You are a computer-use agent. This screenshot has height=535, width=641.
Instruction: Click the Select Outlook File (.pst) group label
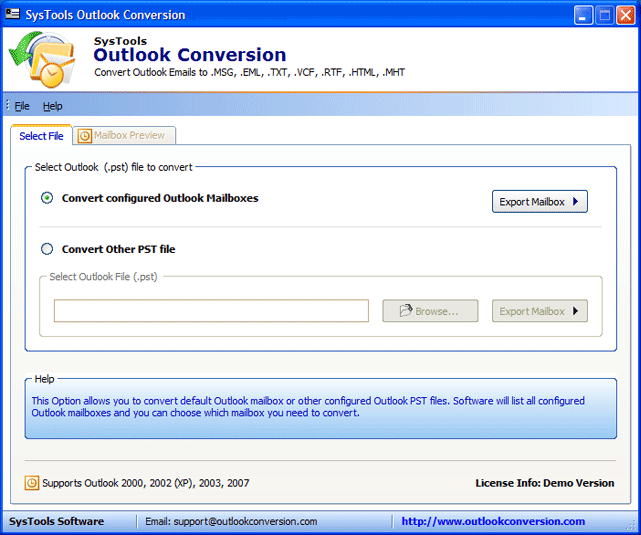tap(103, 277)
